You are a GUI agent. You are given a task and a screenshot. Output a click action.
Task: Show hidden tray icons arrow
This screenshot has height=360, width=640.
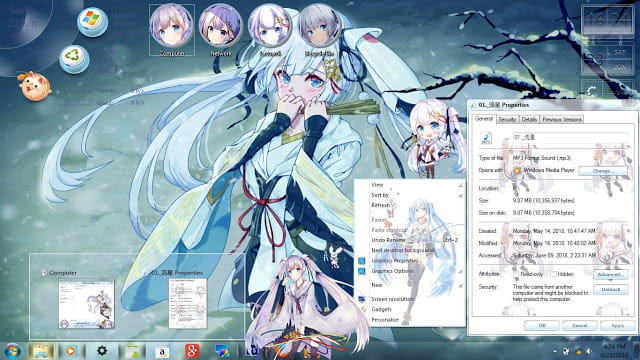click(x=555, y=351)
